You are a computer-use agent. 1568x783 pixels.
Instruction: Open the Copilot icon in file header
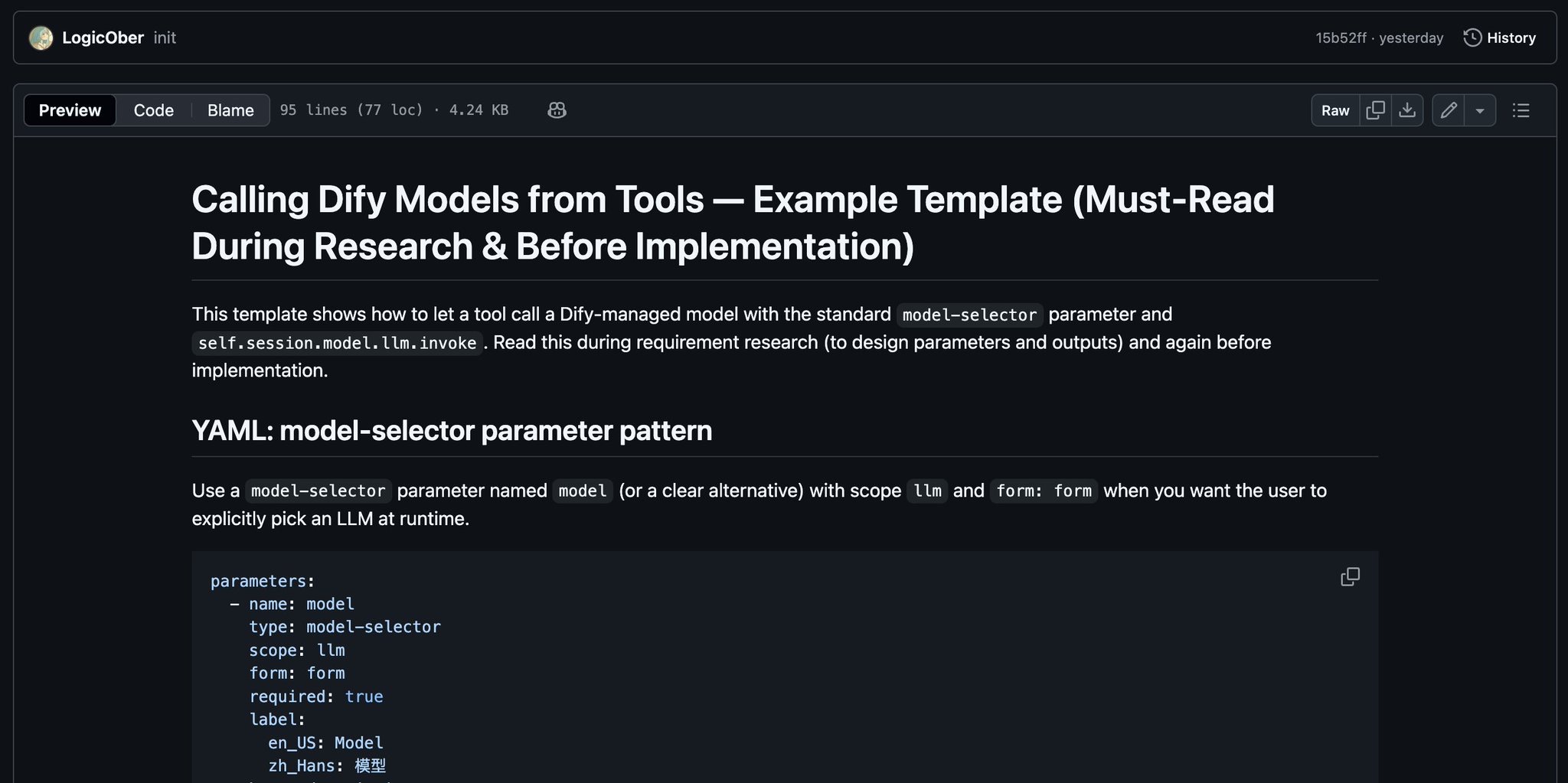click(x=557, y=110)
